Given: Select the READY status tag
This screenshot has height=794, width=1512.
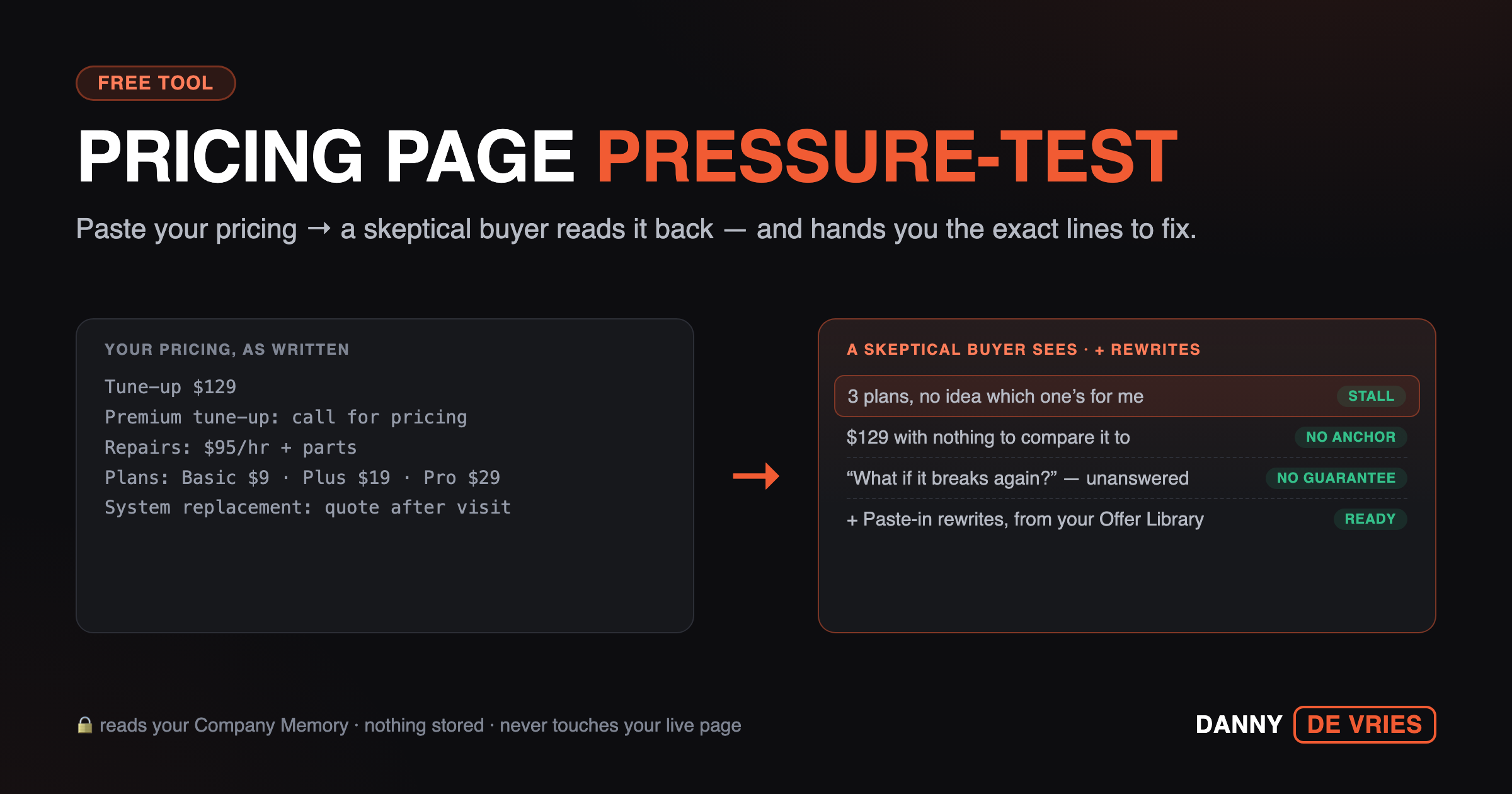Looking at the screenshot, I should (1370, 519).
